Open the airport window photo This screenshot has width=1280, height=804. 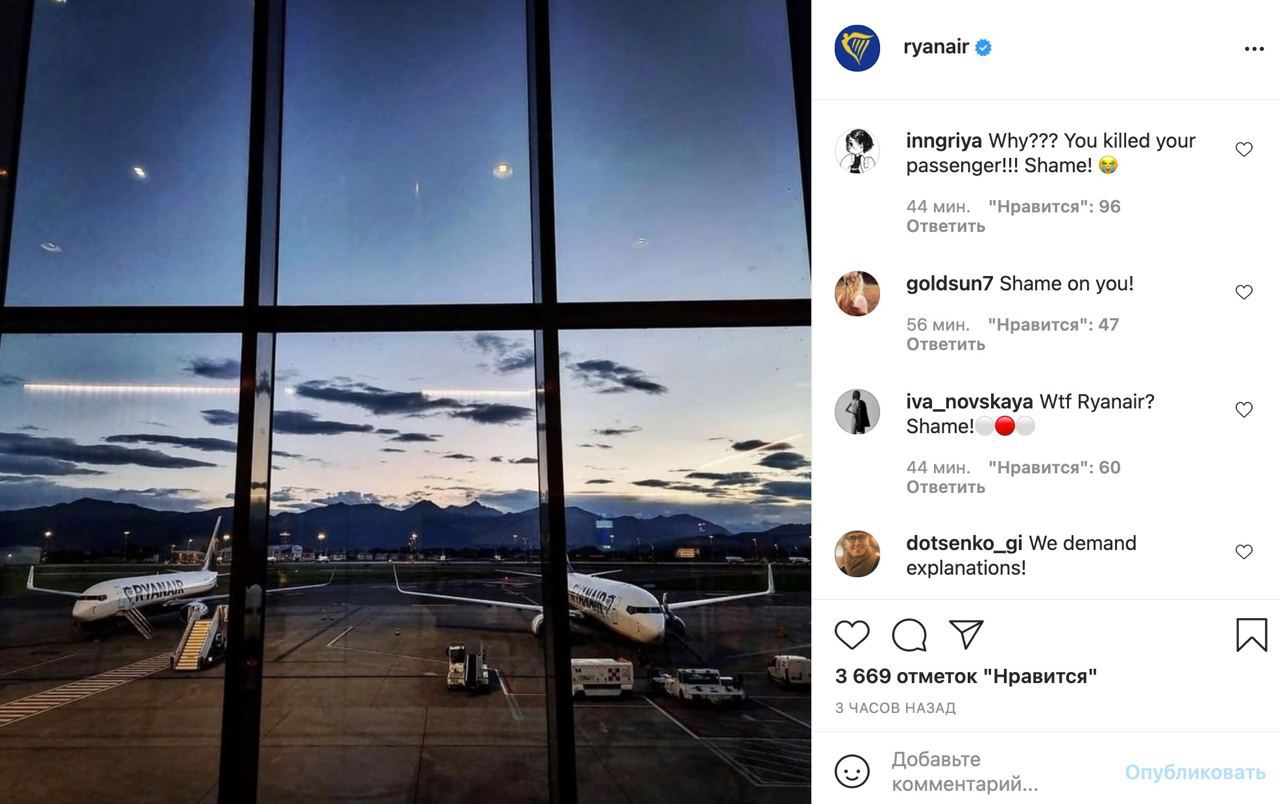pyautogui.click(x=405, y=402)
